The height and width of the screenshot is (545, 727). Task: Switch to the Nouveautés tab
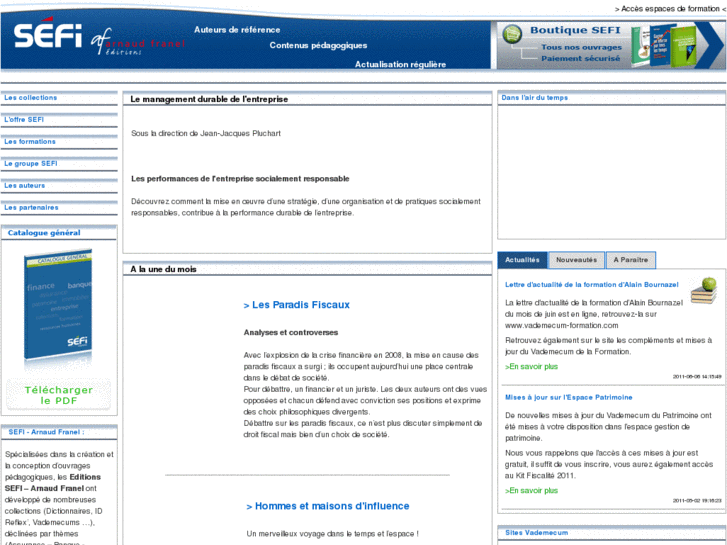(x=576, y=260)
